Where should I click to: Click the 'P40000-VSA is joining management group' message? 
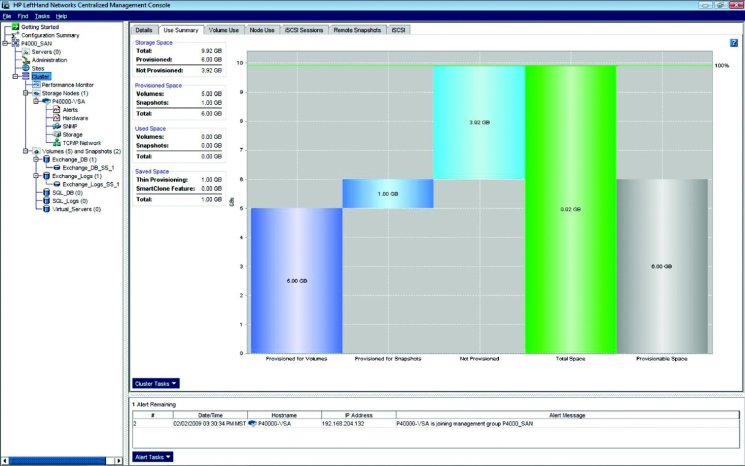(x=464, y=423)
